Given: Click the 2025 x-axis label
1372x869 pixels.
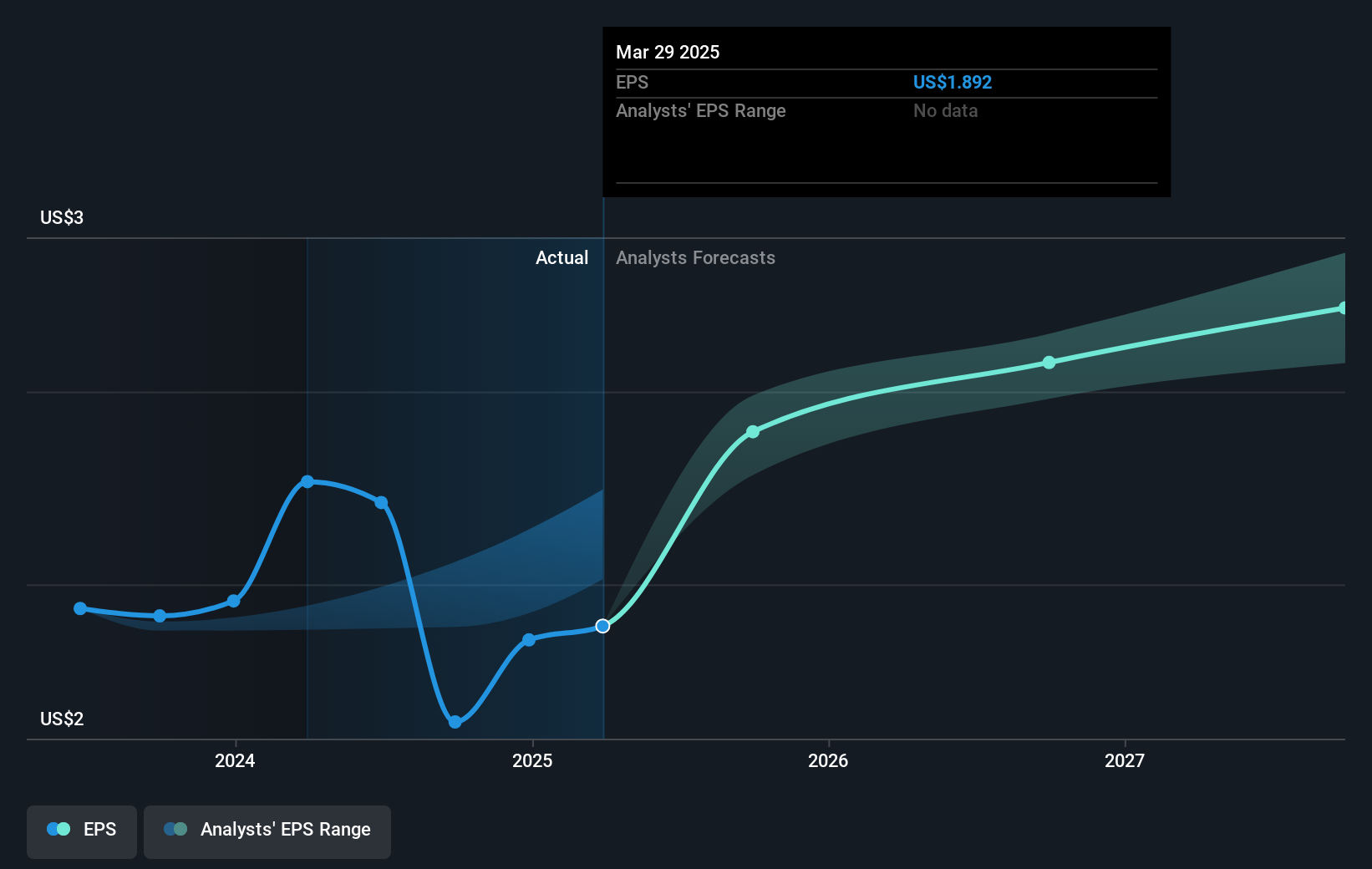Looking at the screenshot, I should [532, 760].
